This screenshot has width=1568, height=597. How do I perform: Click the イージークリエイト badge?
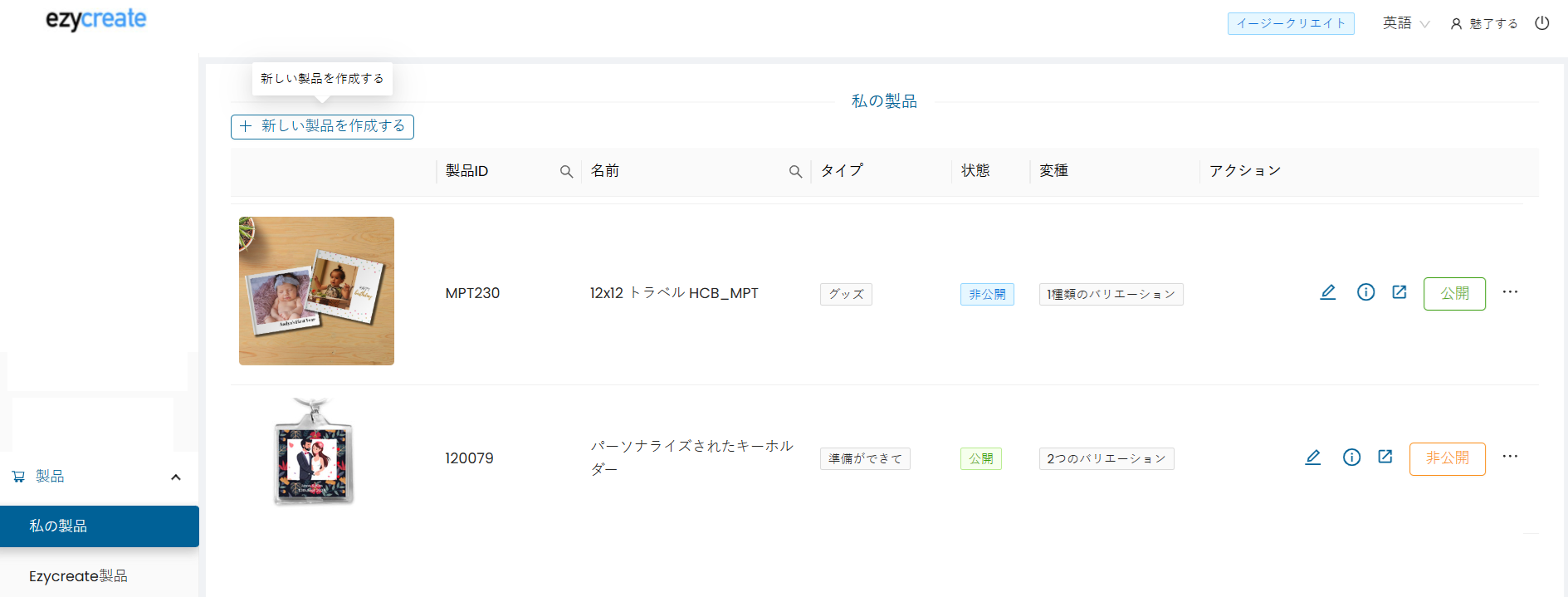1291,23
